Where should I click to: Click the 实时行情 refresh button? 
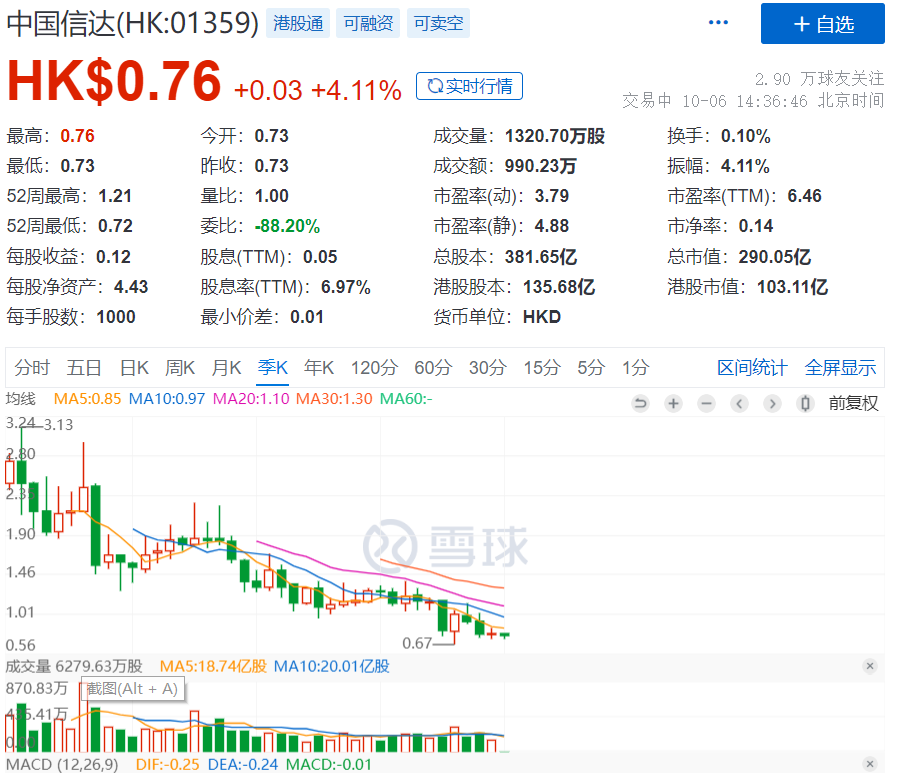tap(469, 86)
